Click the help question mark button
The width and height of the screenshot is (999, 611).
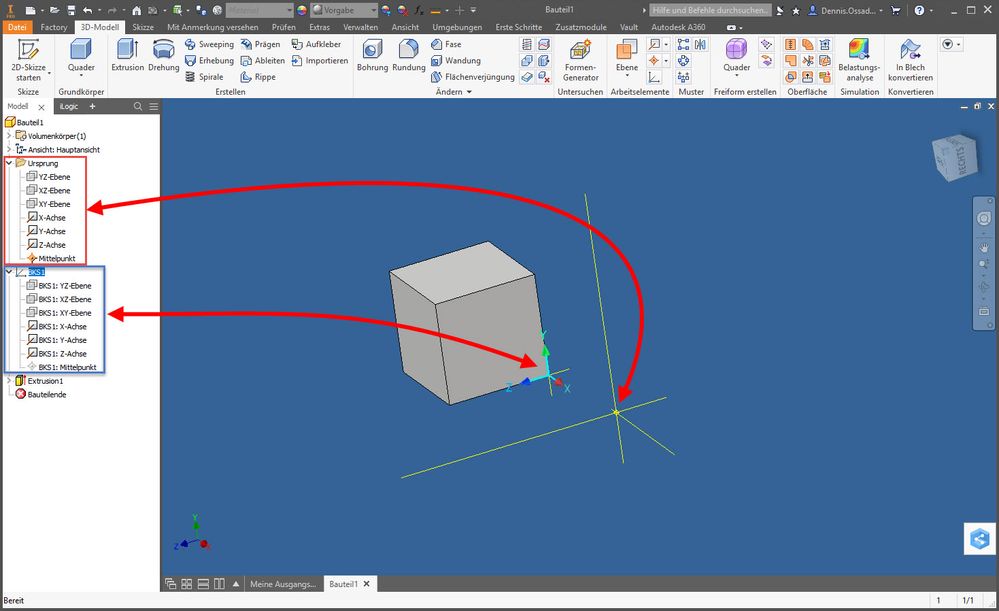919,10
